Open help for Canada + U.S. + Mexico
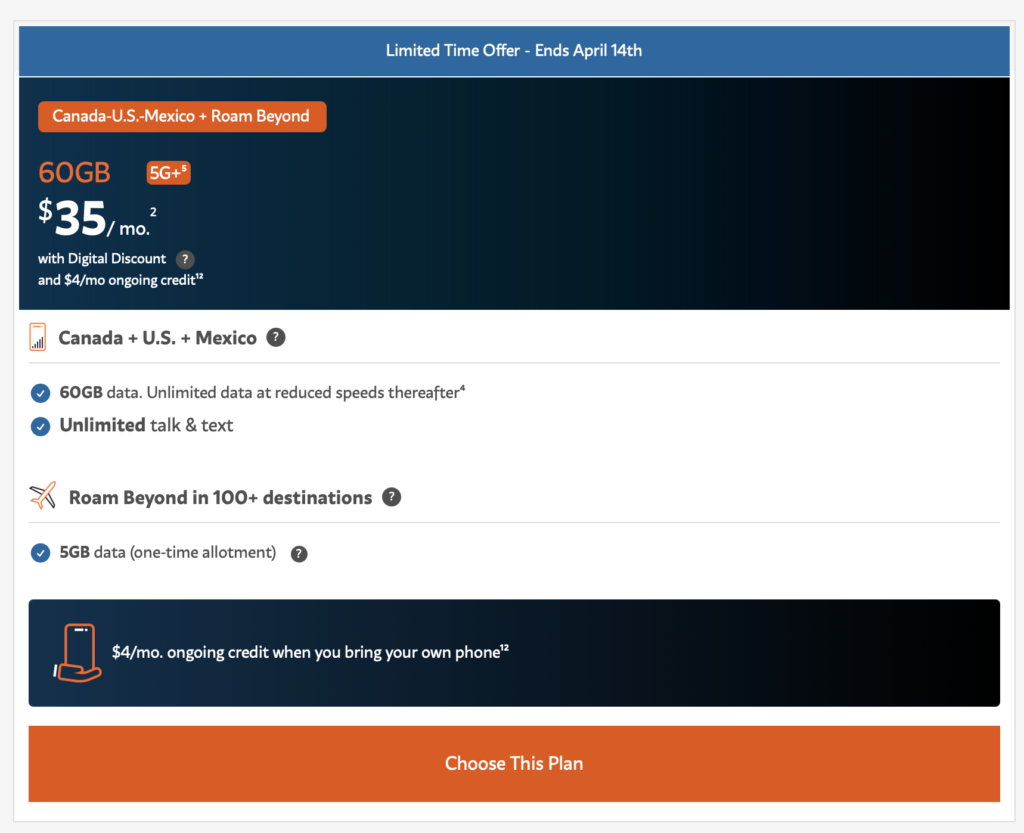The image size is (1024, 833). pyautogui.click(x=276, y=338)
